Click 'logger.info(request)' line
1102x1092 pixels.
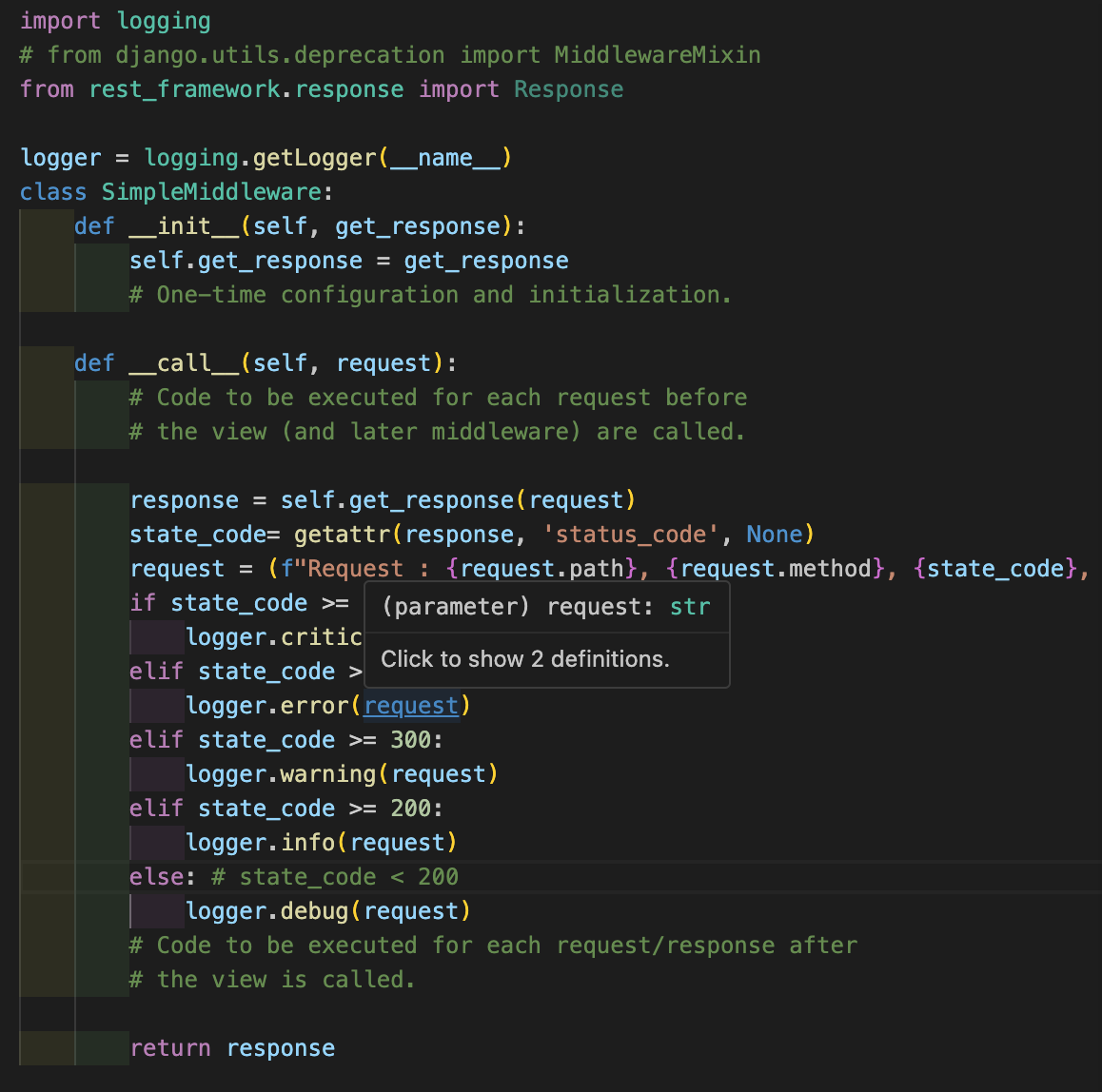(x=322, y=843)
